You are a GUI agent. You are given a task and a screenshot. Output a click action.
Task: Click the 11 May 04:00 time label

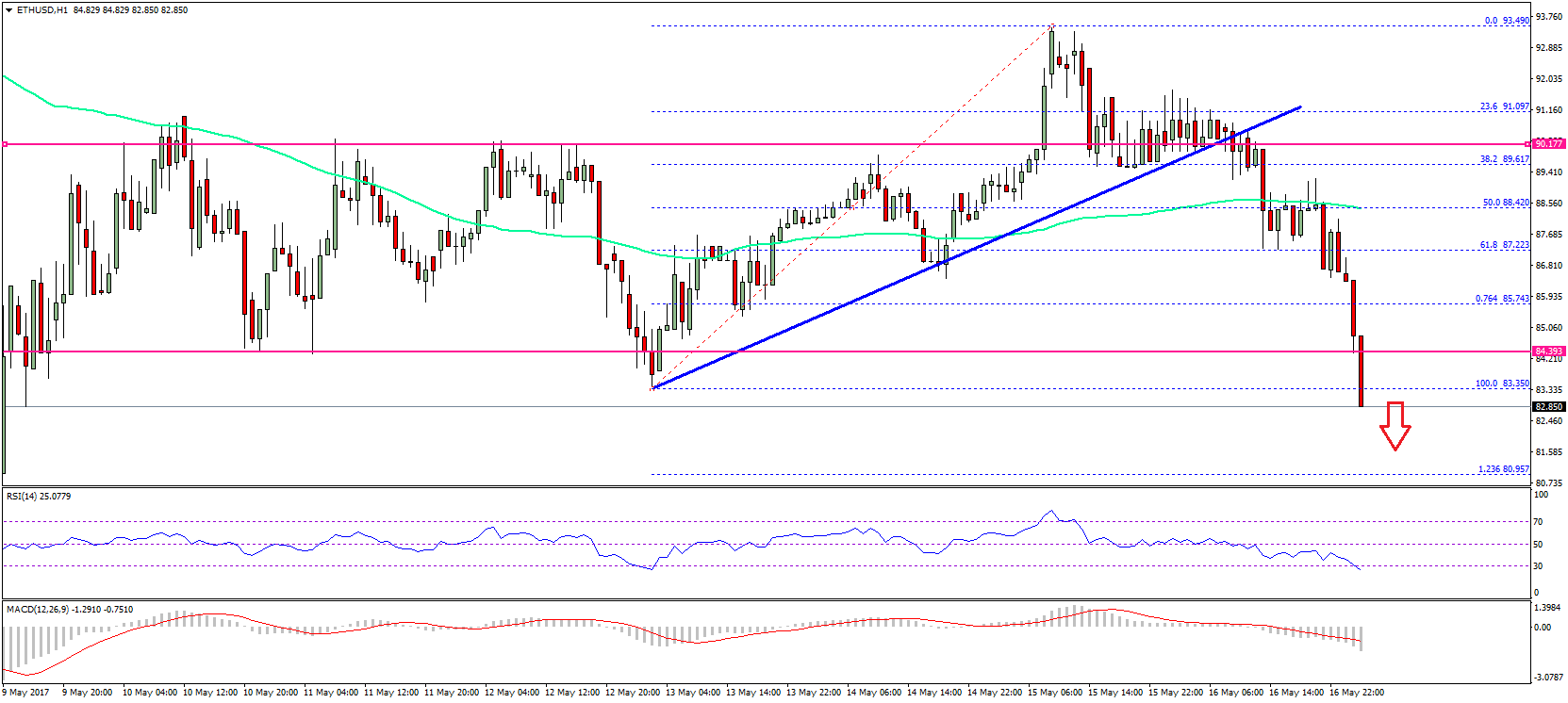click(x=331, y=693)
